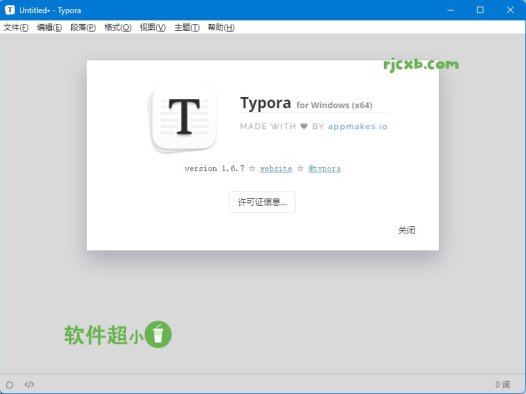Toggle source code mode icon
526x394 pixels.
click(x=30, y=384)
